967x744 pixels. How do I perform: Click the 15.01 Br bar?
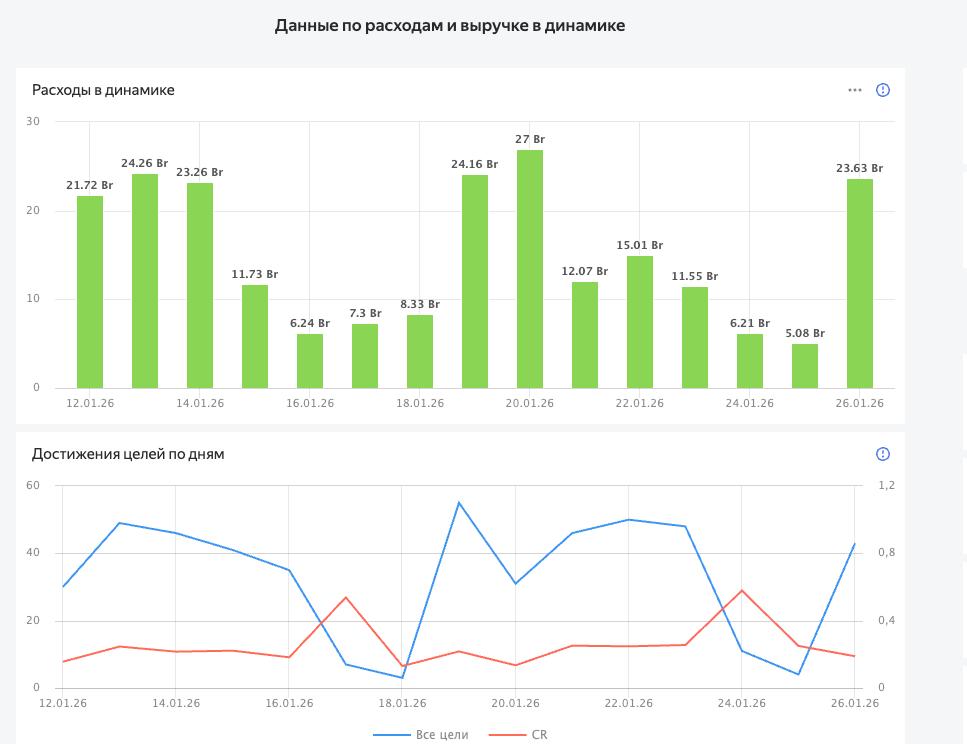click(640, 322)
